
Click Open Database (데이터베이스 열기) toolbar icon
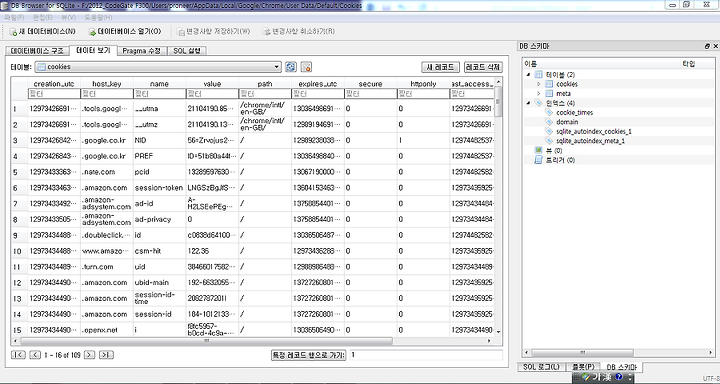(92, 32)
